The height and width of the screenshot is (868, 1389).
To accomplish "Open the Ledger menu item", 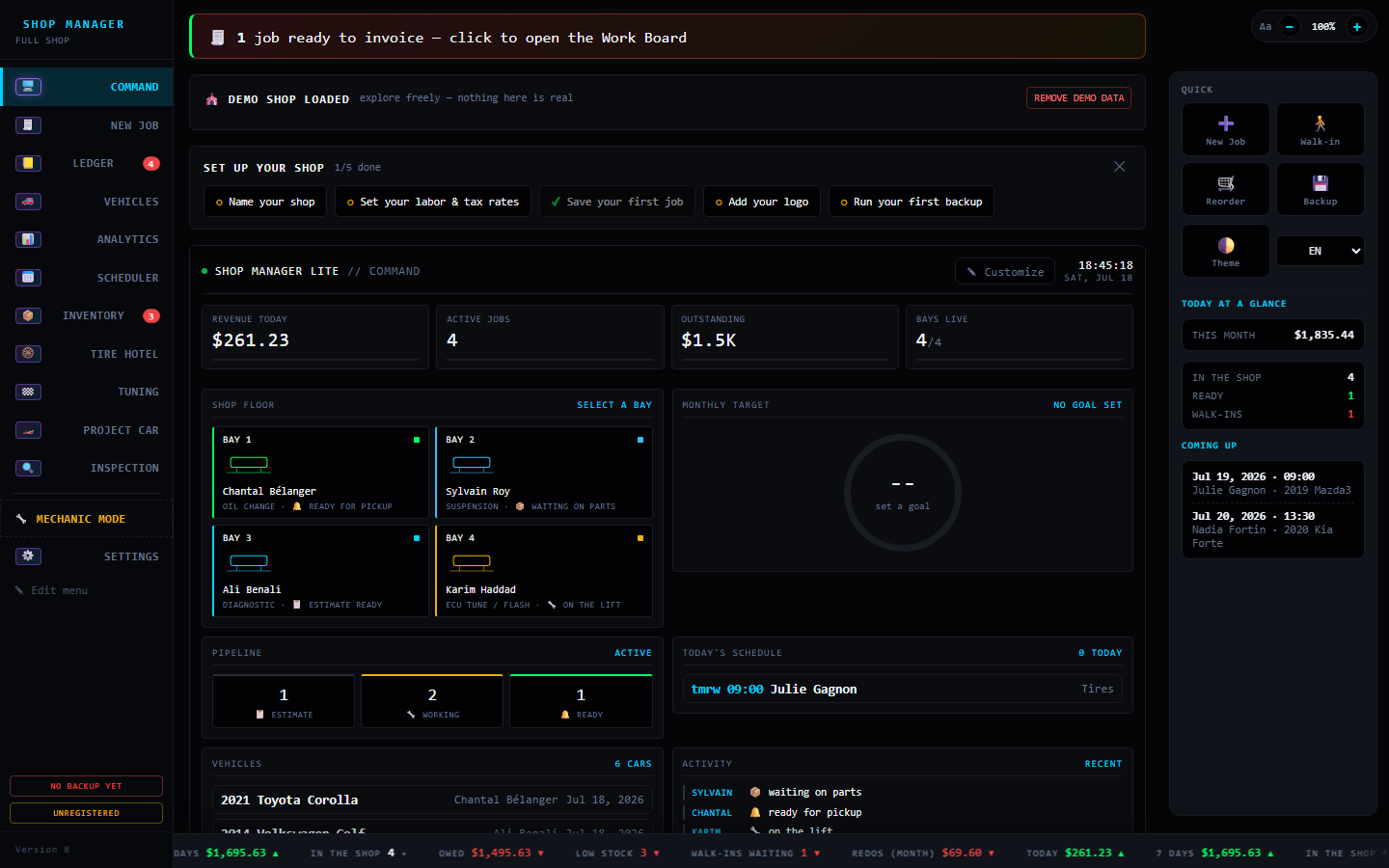I will (87, 163).
